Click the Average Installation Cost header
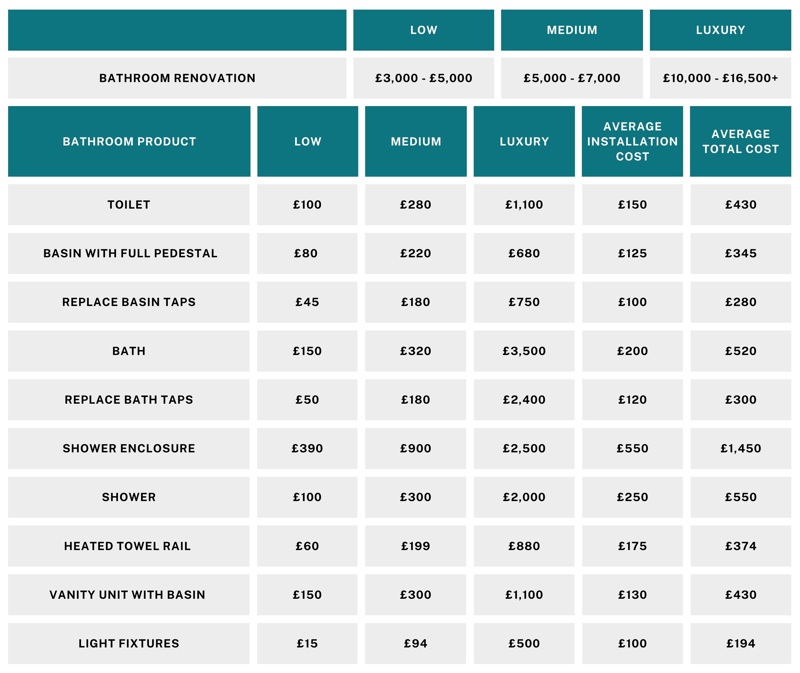 click(632, 141)
